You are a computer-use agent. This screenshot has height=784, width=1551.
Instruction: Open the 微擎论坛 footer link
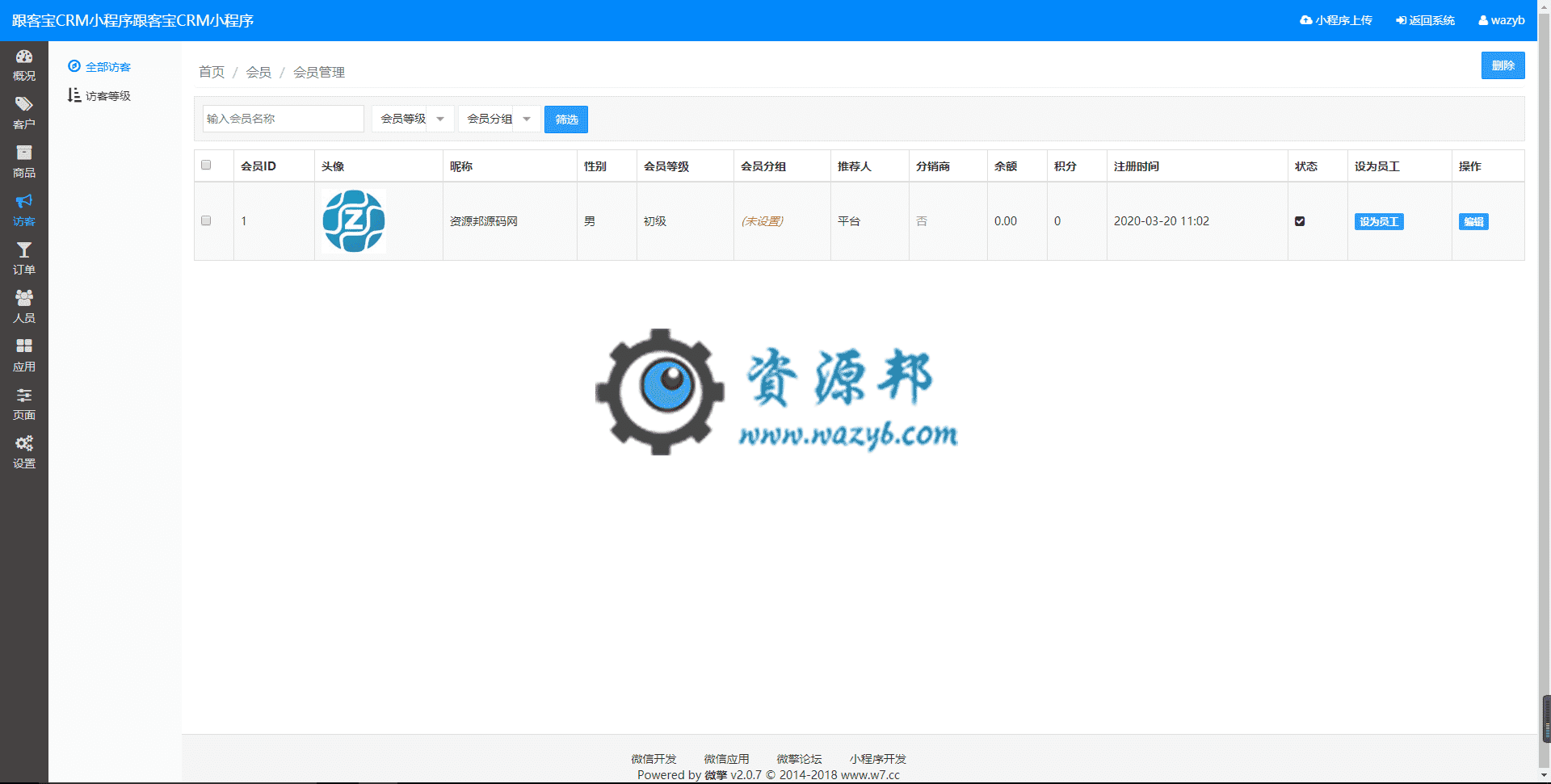coord(799,759)
